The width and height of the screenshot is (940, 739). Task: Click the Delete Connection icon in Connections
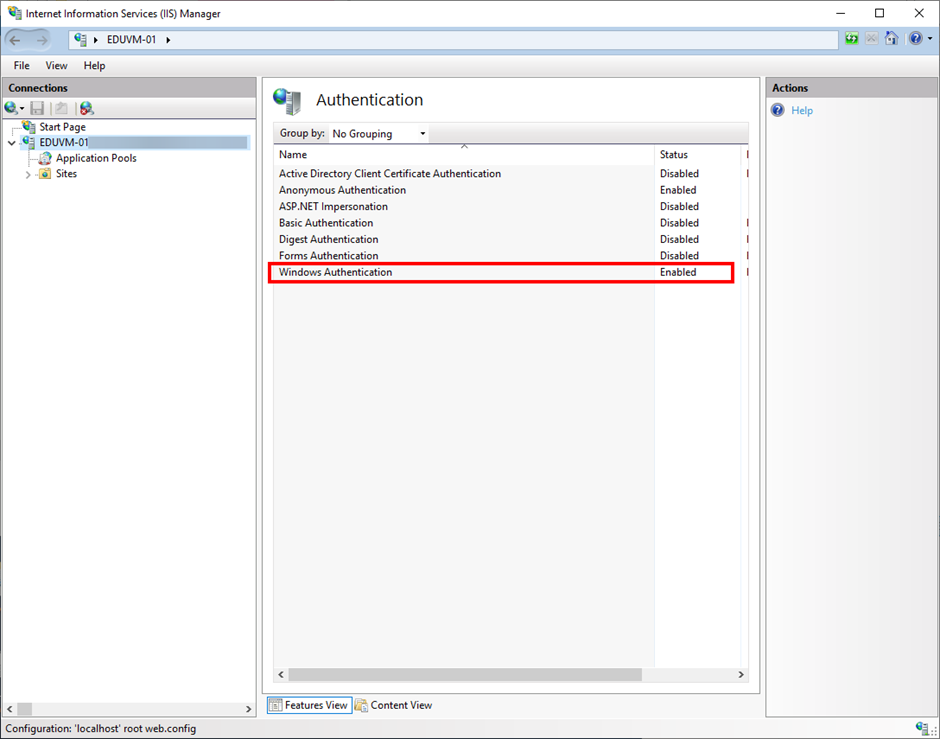click(x=87, y=108)
